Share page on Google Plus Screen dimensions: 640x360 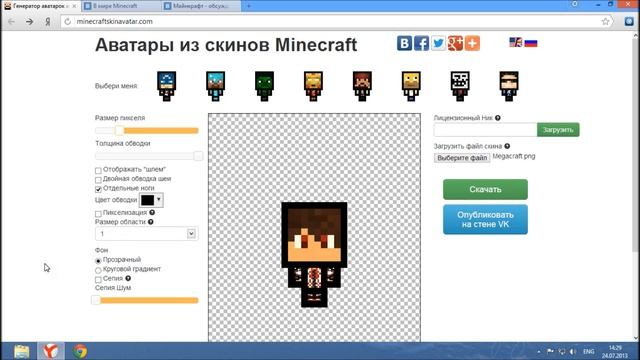coord(455,43)
